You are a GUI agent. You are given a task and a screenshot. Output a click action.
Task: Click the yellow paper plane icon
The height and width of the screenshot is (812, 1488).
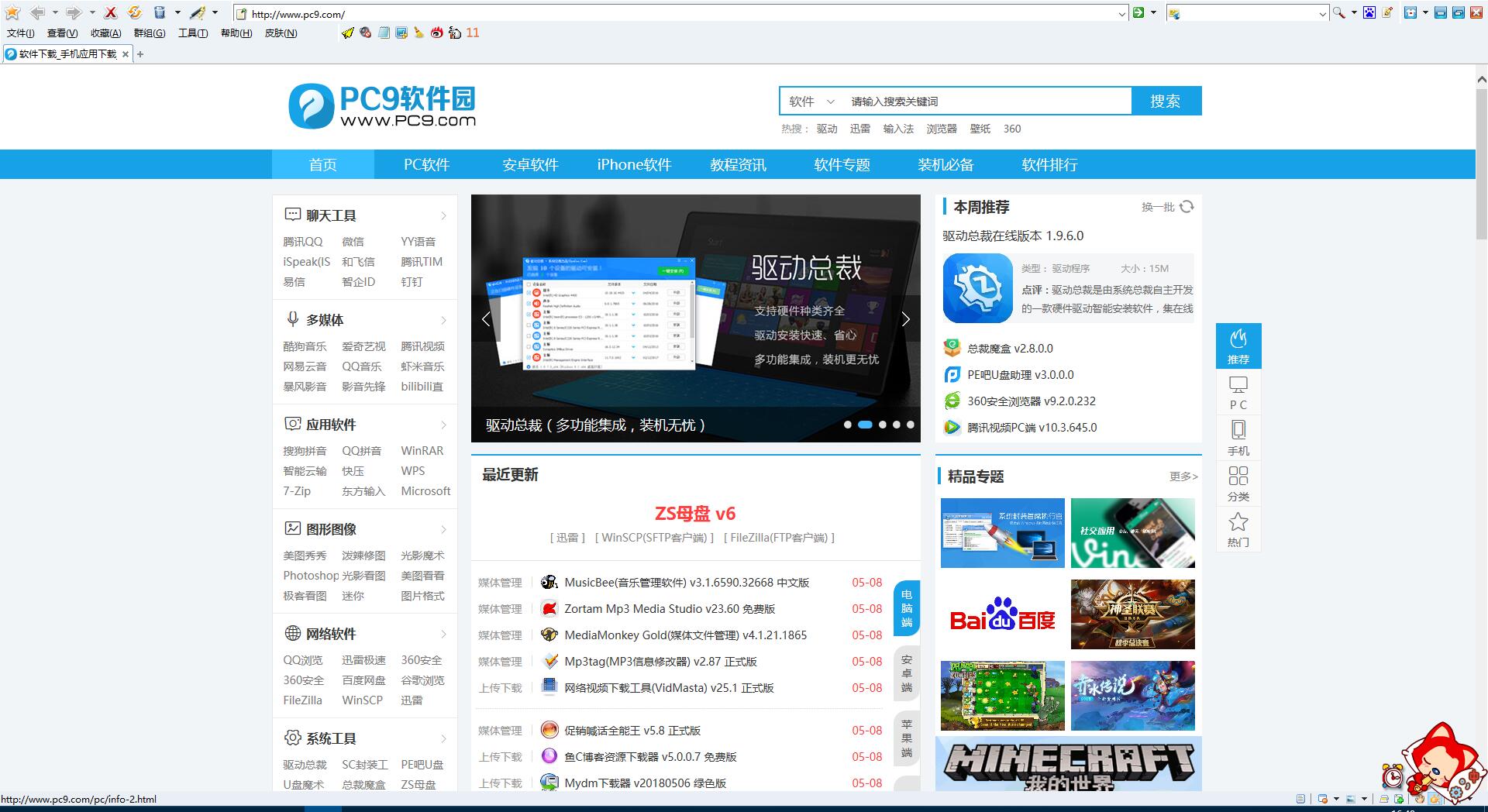(x=347, y=33)
